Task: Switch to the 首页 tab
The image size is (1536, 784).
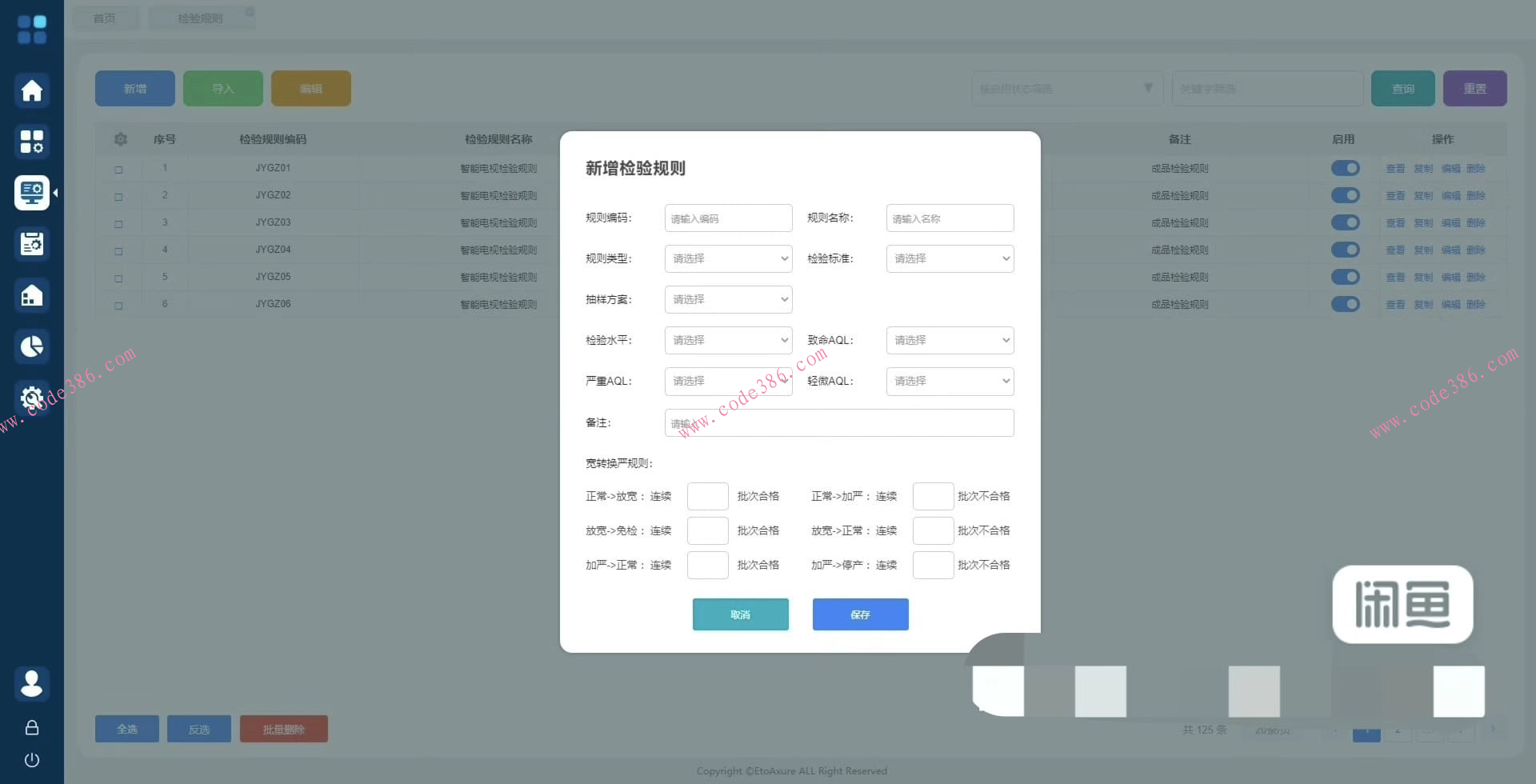Action: [x=105, y=18]
